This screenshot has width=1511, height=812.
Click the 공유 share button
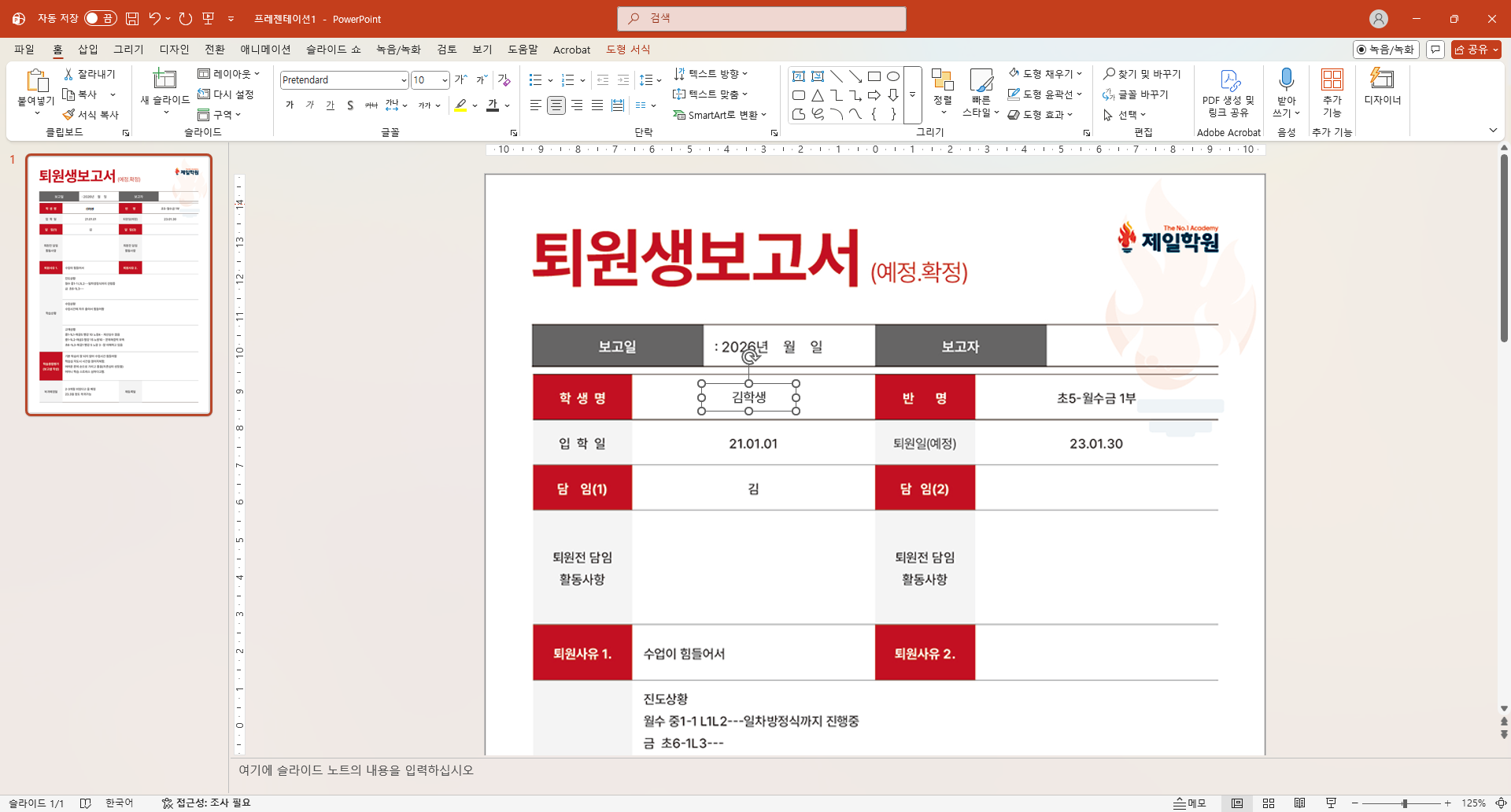1471,50
